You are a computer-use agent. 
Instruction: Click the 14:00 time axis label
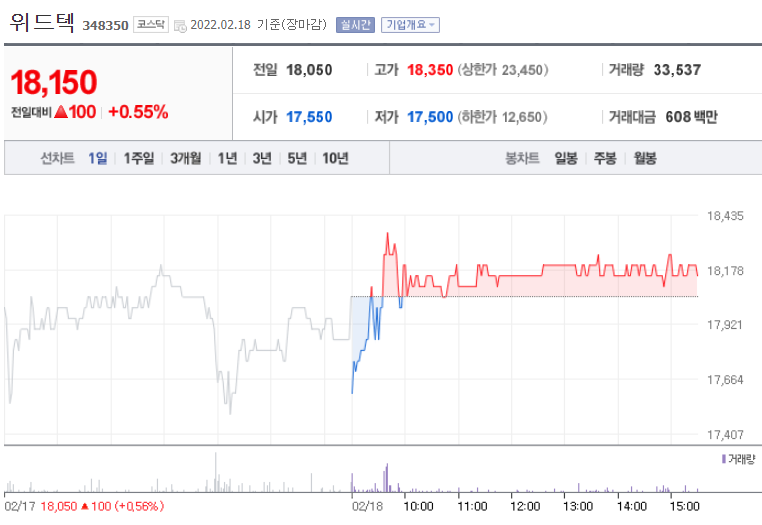631,507
